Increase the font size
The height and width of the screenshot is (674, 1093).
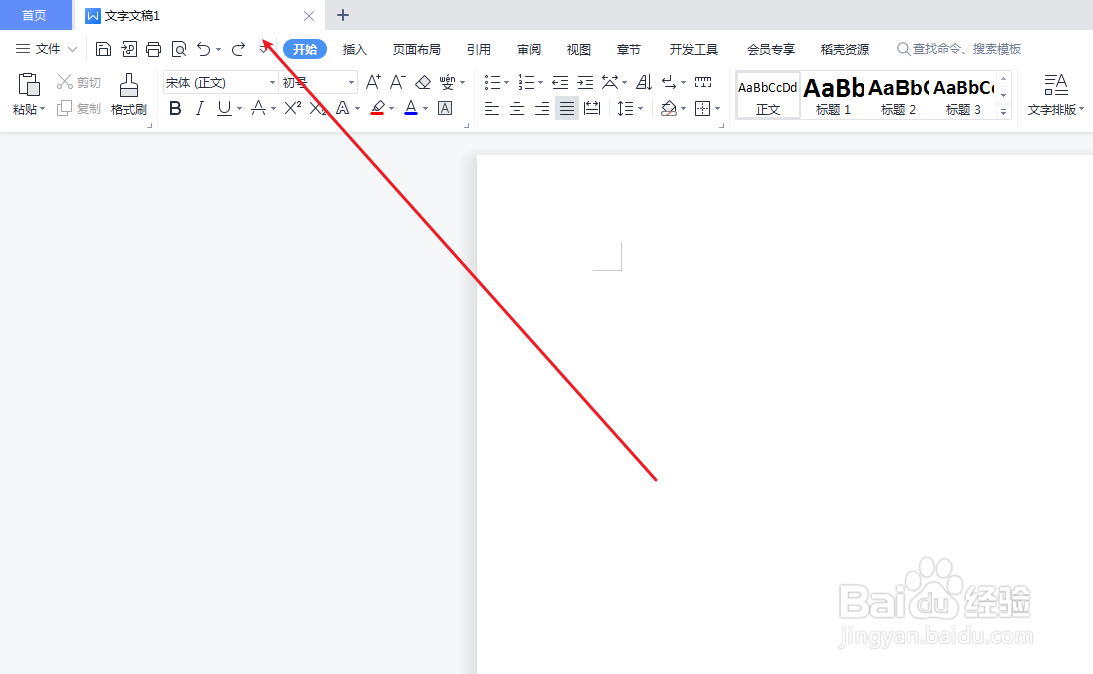pos(372,82)
